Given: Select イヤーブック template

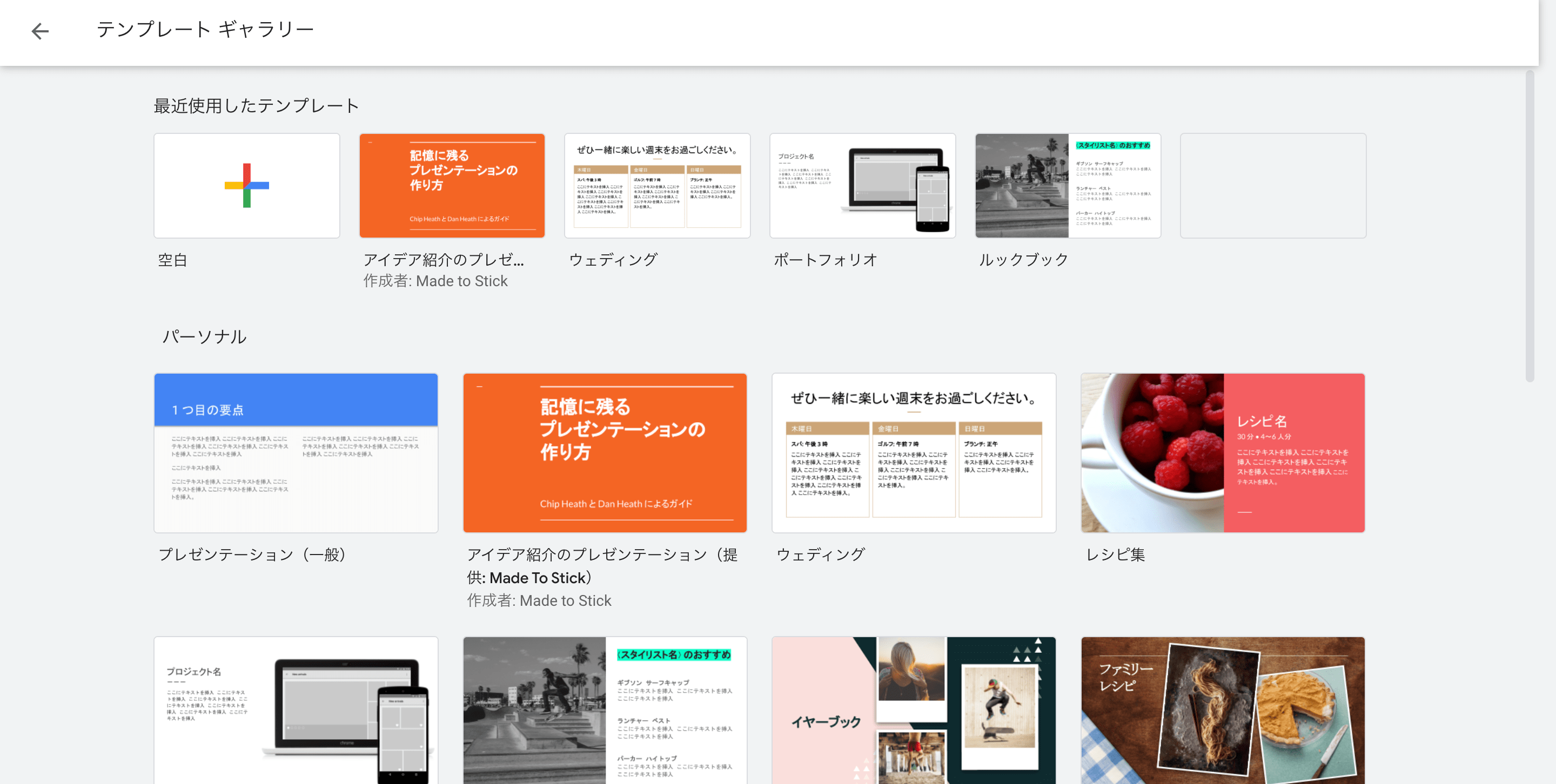Looking at the screenshot, I should coord(914,711).
